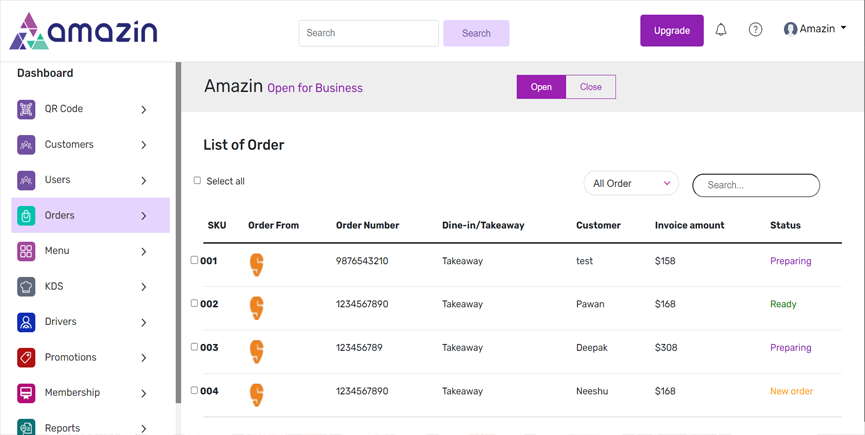Select the Customers sidebar icon

pyautogui.click(x=26, y=145)
